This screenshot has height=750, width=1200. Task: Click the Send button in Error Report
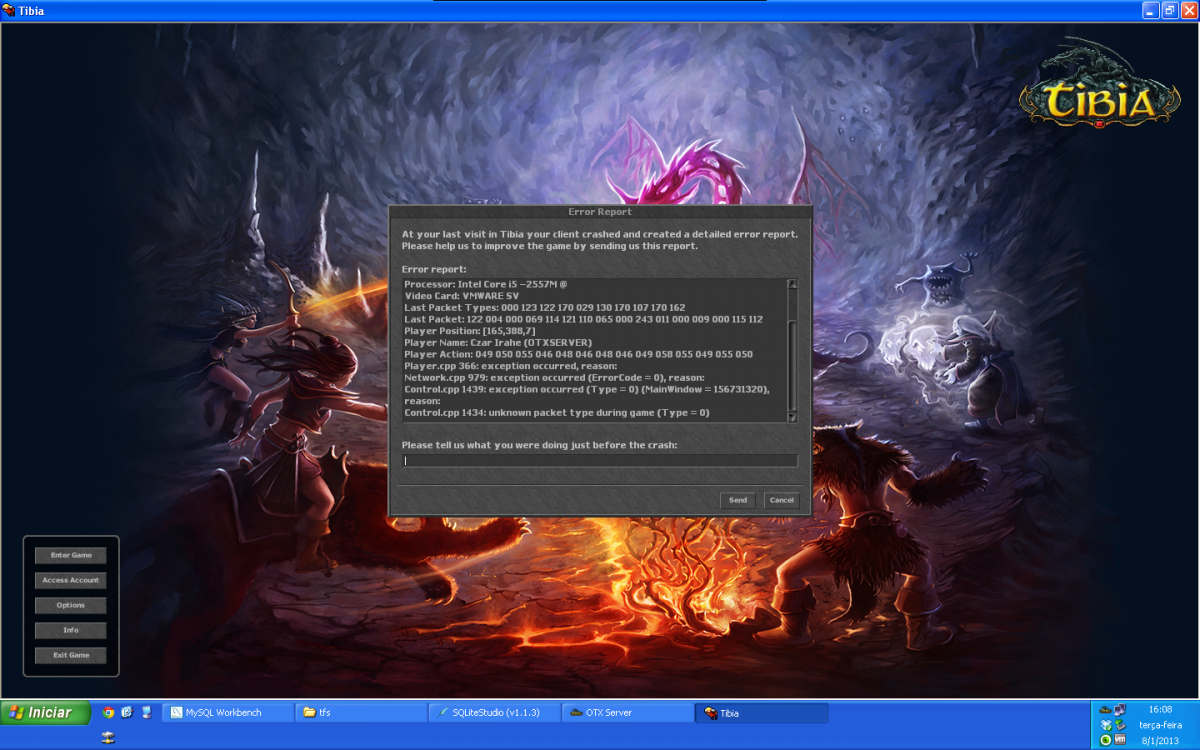(738, 500)
